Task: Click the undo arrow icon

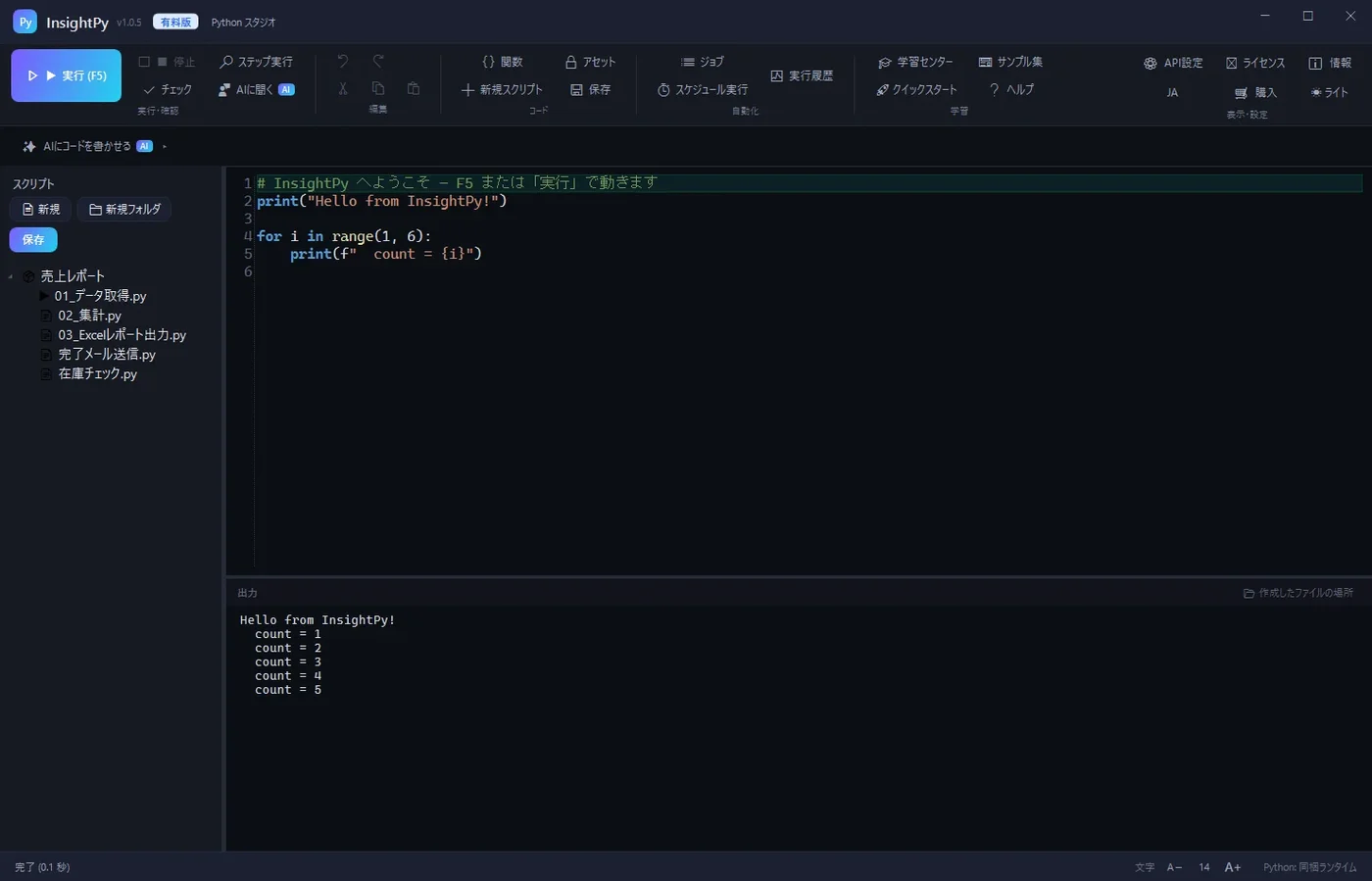Action: [x=342, y=62]
